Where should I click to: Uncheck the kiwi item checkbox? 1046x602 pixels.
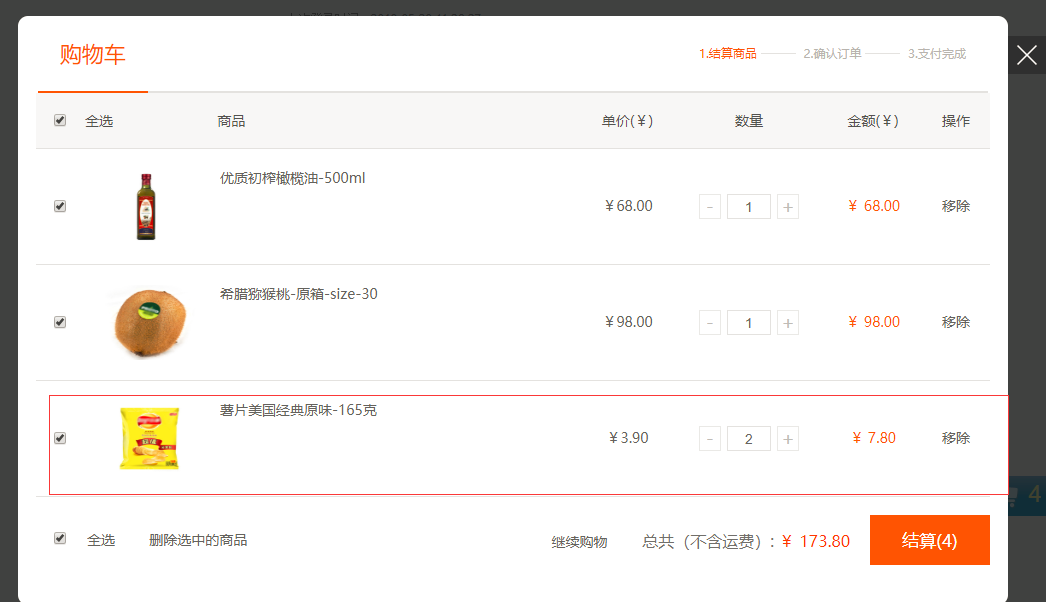60,322
